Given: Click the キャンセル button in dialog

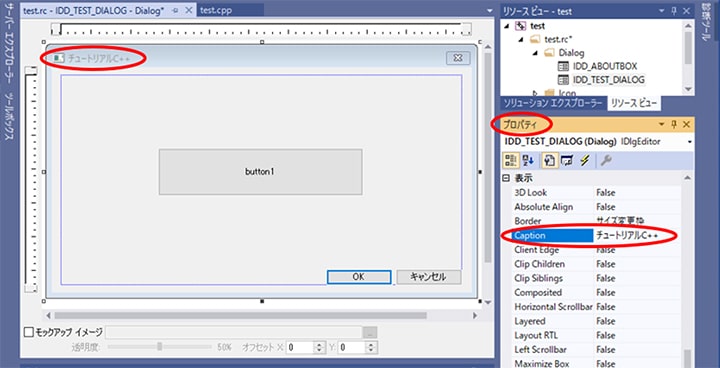Looking at the screenshot, I should tap(428, 277).
